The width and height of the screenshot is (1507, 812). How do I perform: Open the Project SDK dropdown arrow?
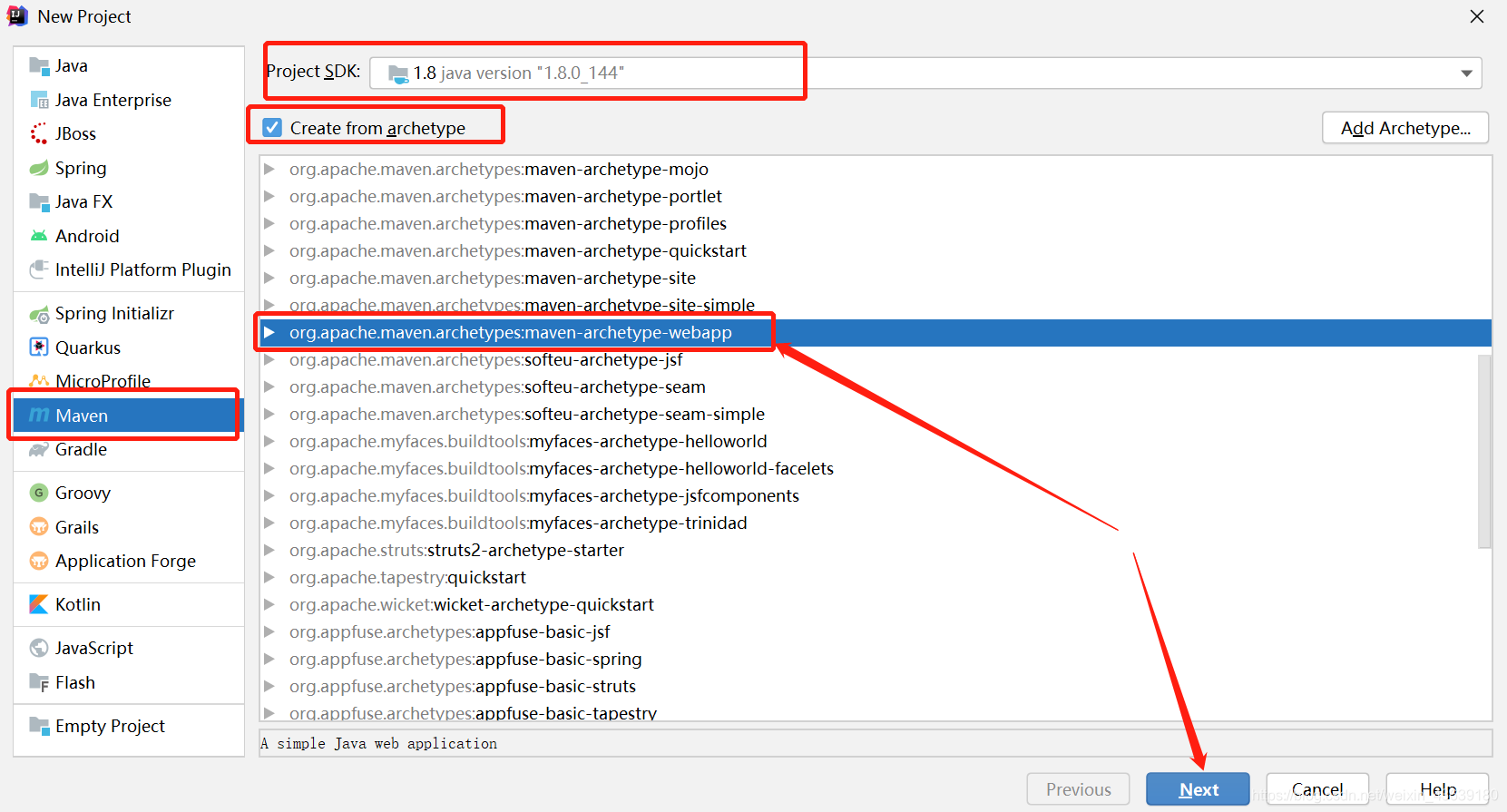[x=1466, y=73]
